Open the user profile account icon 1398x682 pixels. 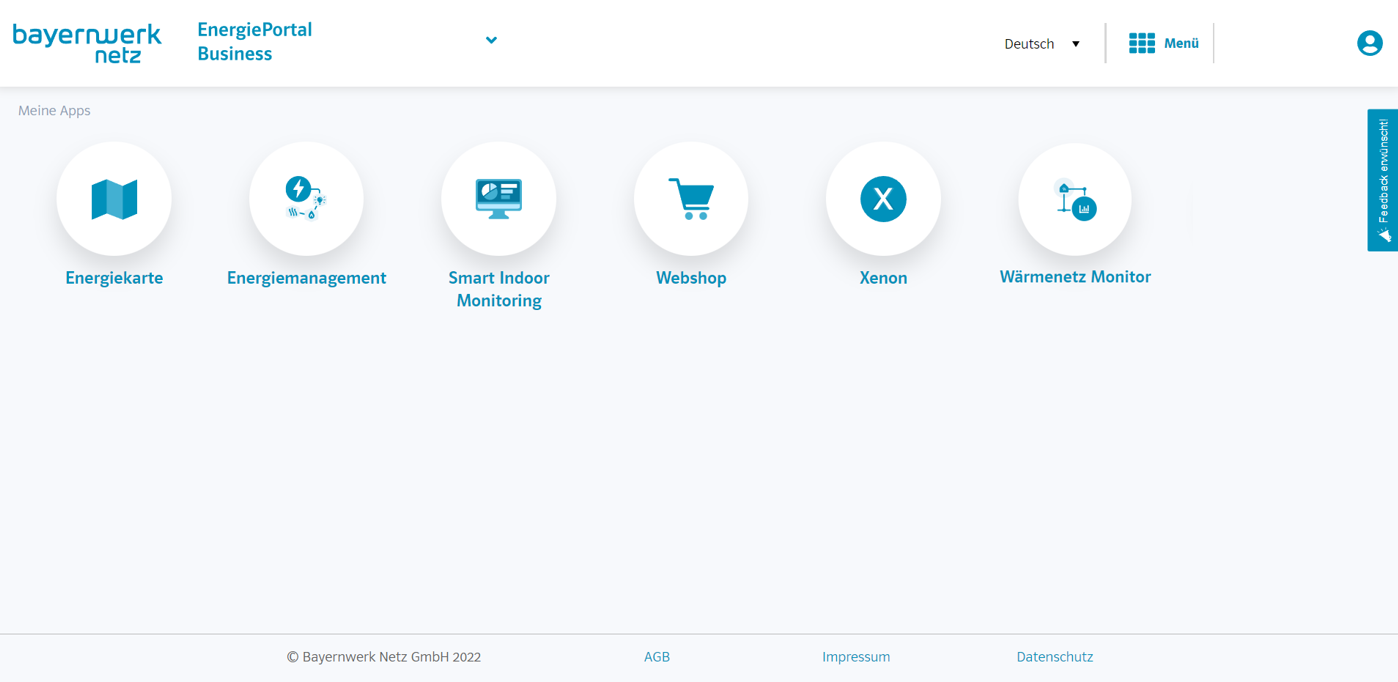(x=1369, y=43)
